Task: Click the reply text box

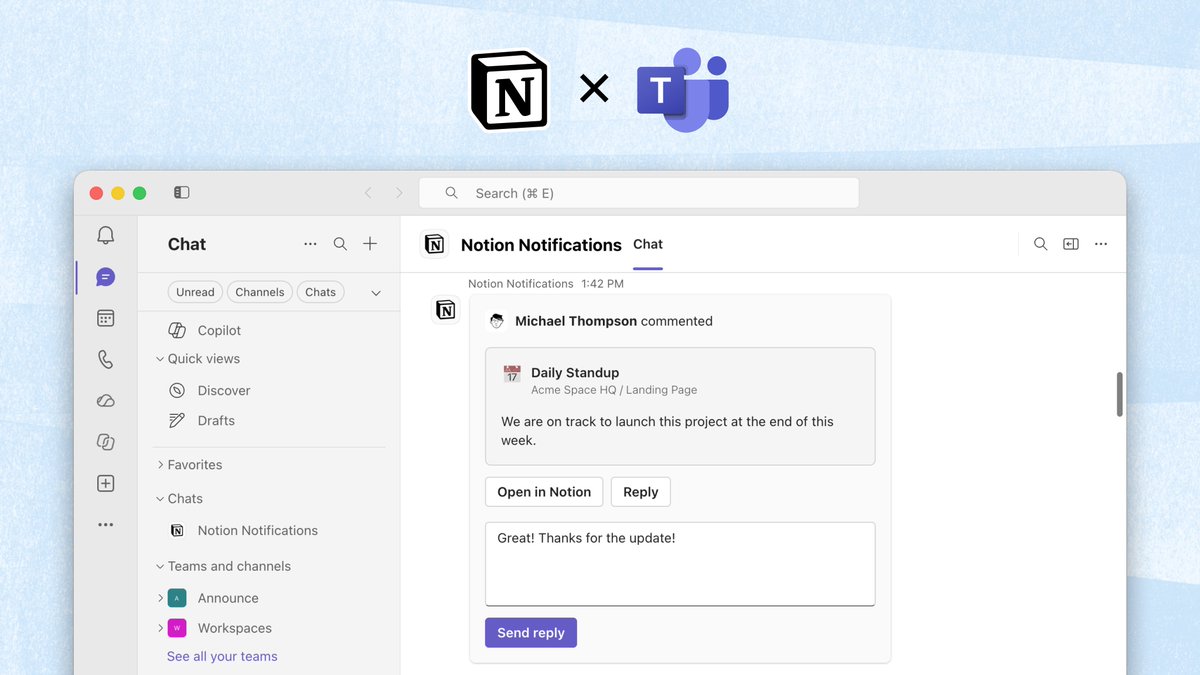Action: coord(680,564)
